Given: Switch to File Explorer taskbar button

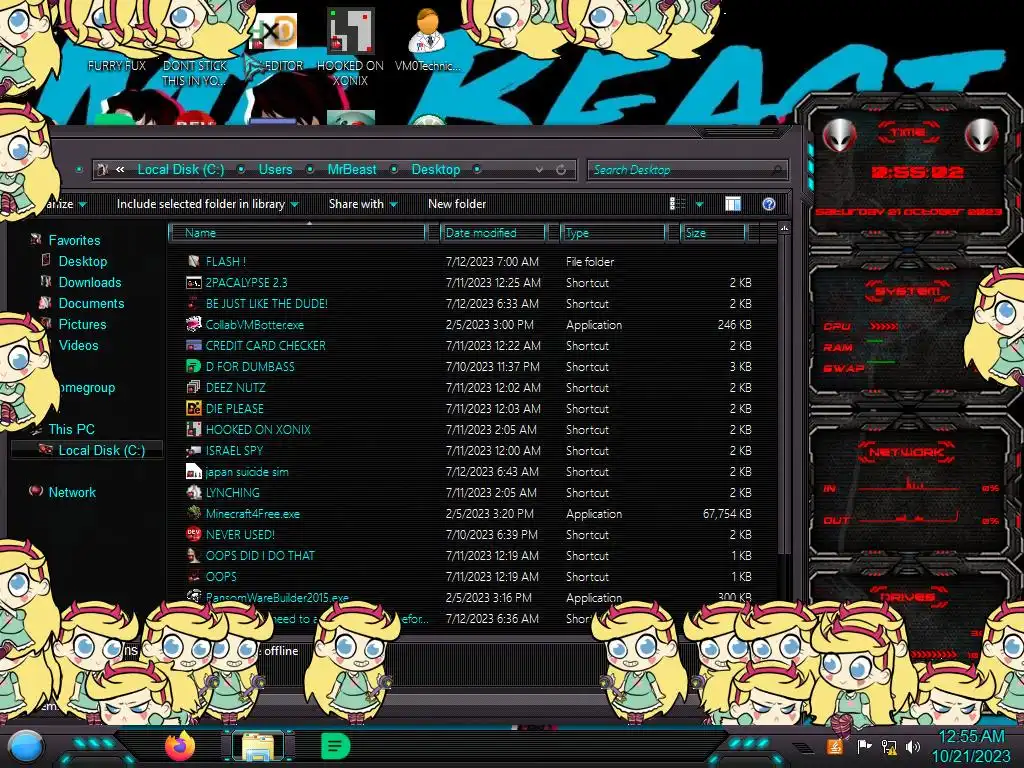Looking at the screenshot, I should click(258, 746).
